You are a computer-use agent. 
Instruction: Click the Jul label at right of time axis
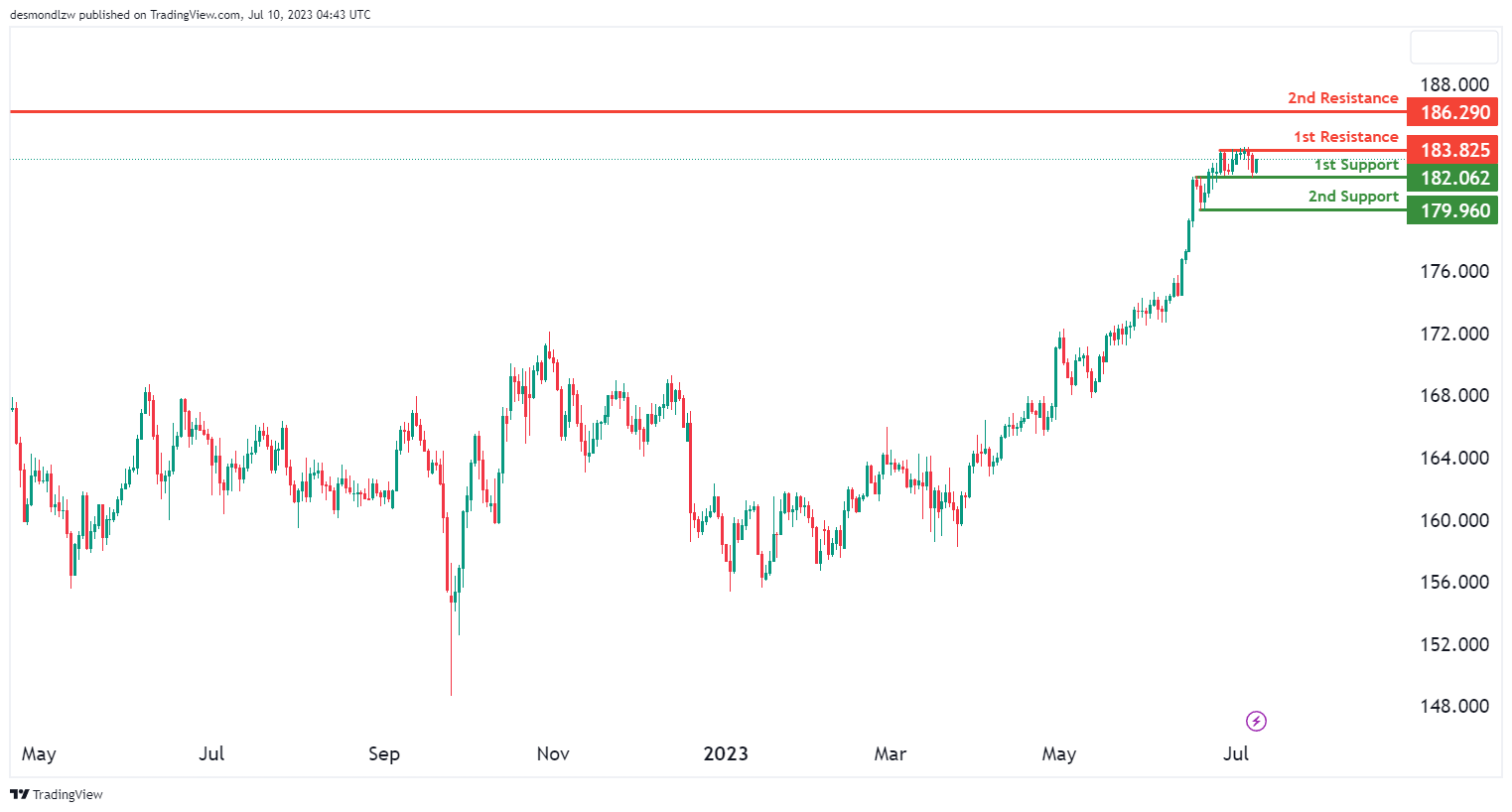point(1236,753)
